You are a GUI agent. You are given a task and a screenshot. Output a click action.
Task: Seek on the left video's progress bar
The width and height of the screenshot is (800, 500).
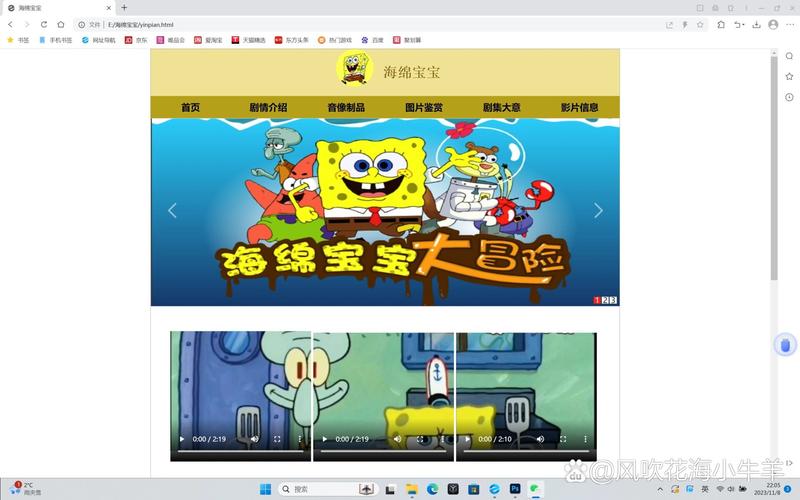click(x=240, y=451)
